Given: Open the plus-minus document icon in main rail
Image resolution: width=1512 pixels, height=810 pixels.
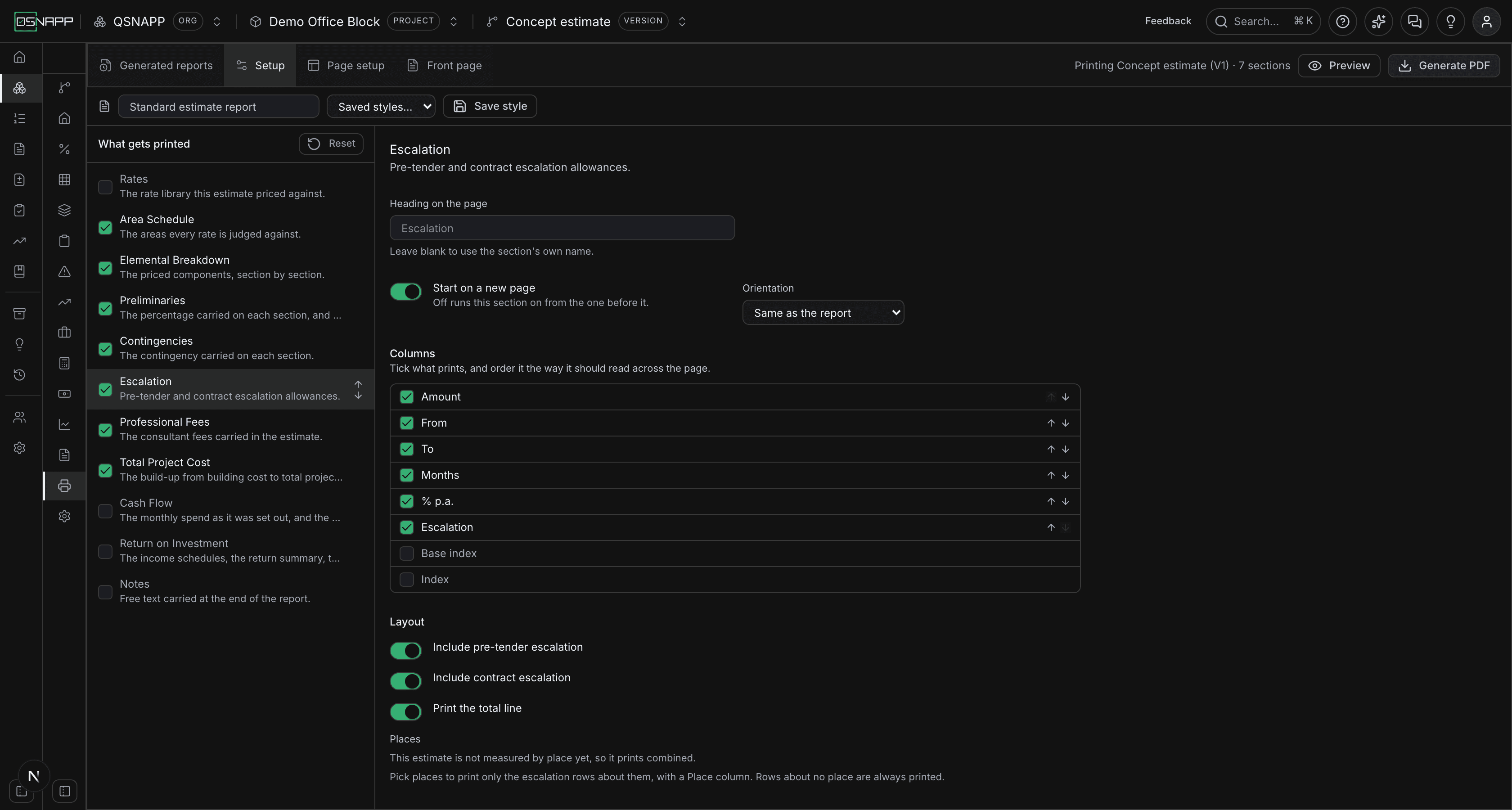Looking at the screenshot, I should coord(19,180).
